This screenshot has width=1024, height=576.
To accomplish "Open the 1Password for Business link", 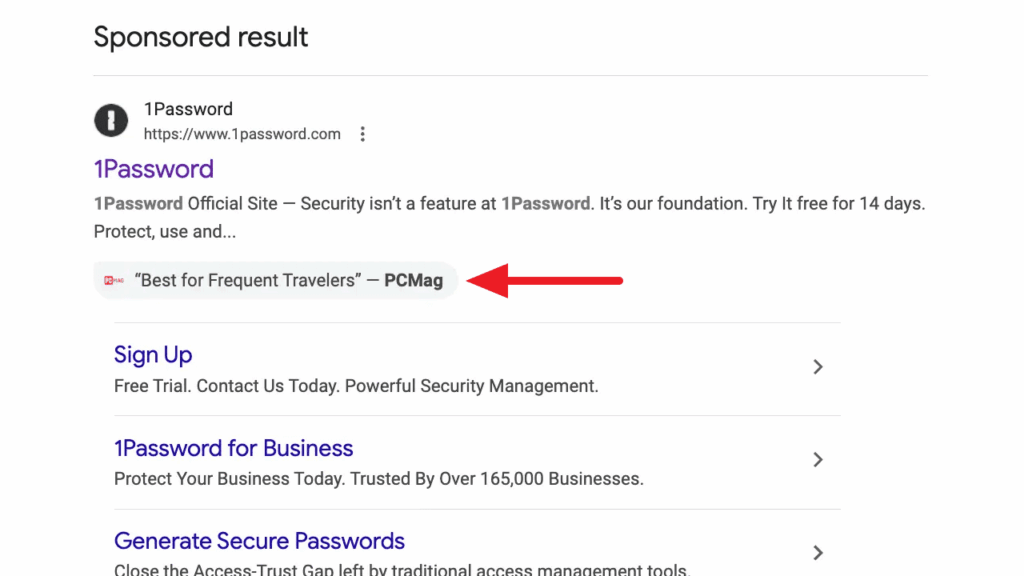I will [234, 448].
